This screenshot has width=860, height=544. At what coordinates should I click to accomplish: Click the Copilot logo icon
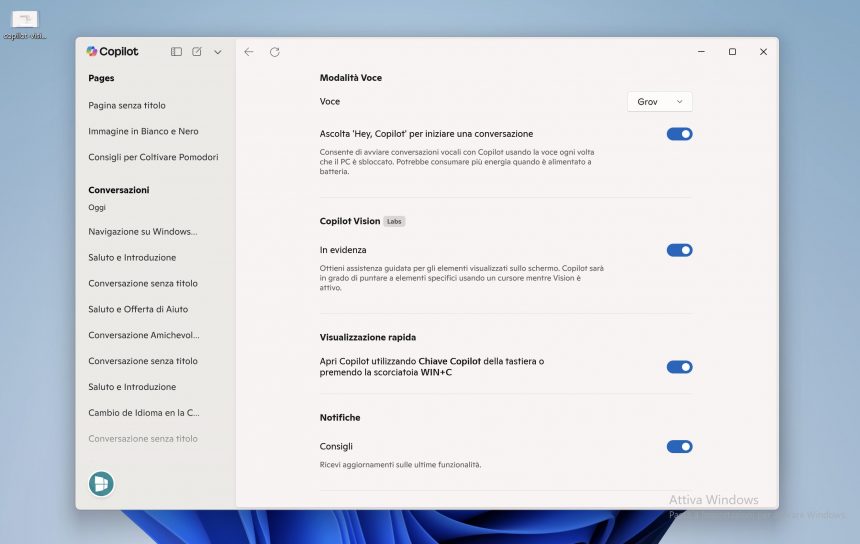pyautogui.click(x=92, y=52)
